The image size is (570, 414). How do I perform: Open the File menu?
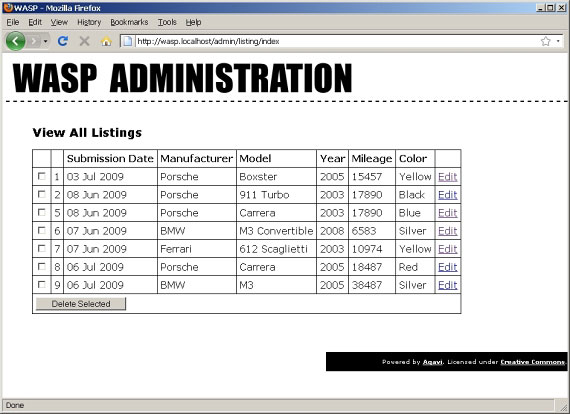tap(13, 22)
